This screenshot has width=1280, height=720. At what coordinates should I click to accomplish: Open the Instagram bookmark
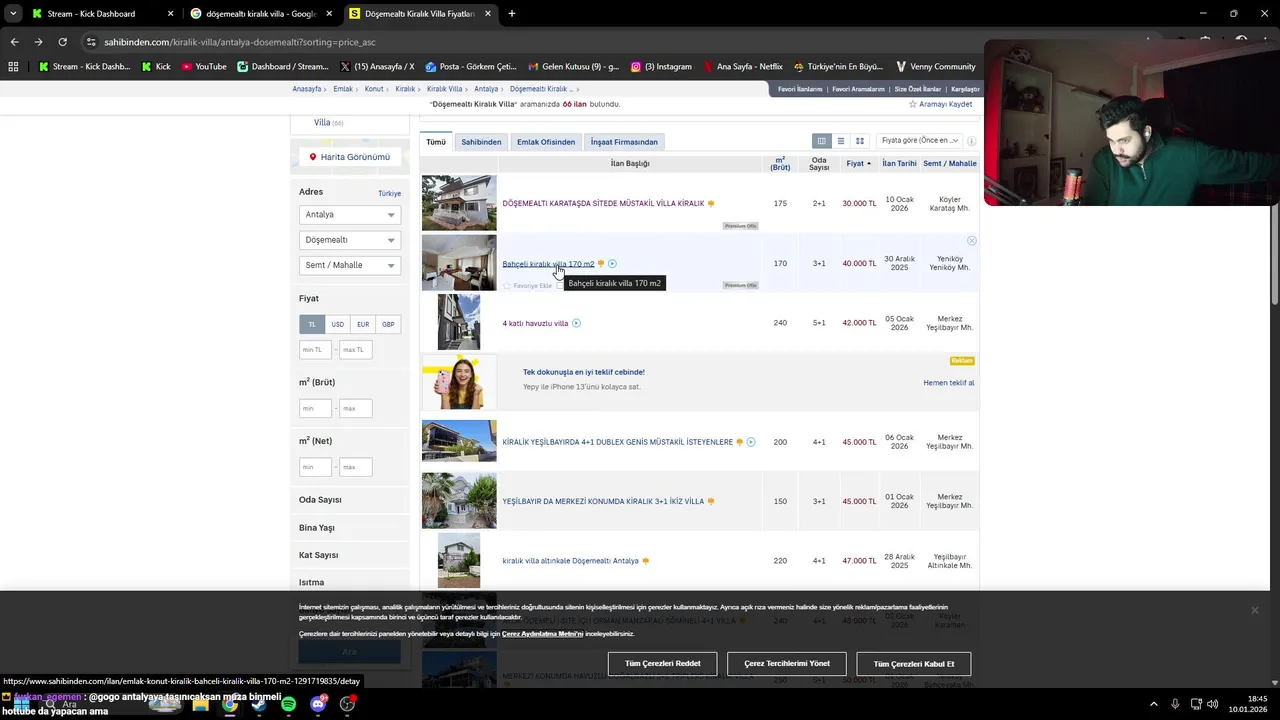pyautogui.click(x=661, y=67)
